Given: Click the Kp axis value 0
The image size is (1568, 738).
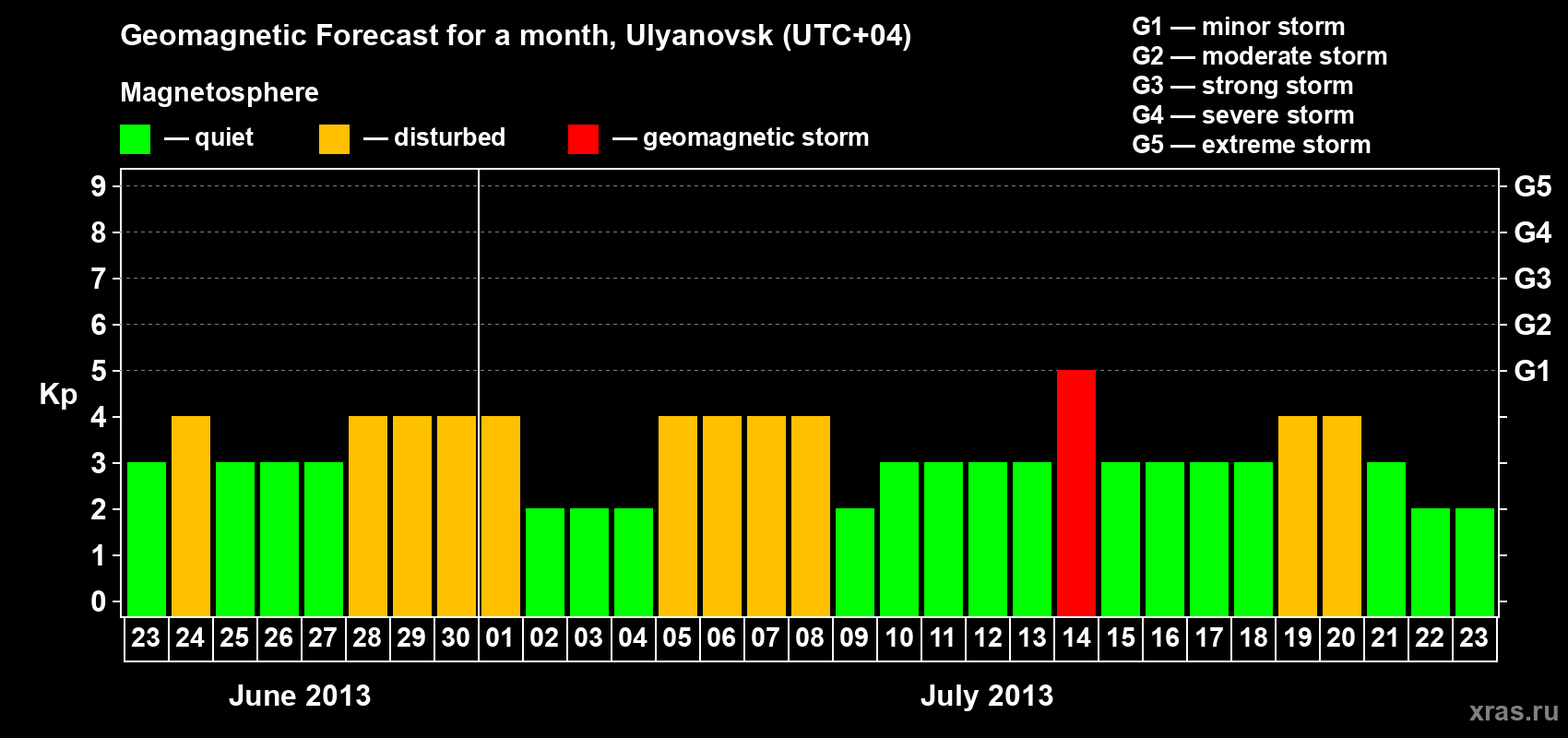Looking at the screenshot, I should tap(99, 601).
